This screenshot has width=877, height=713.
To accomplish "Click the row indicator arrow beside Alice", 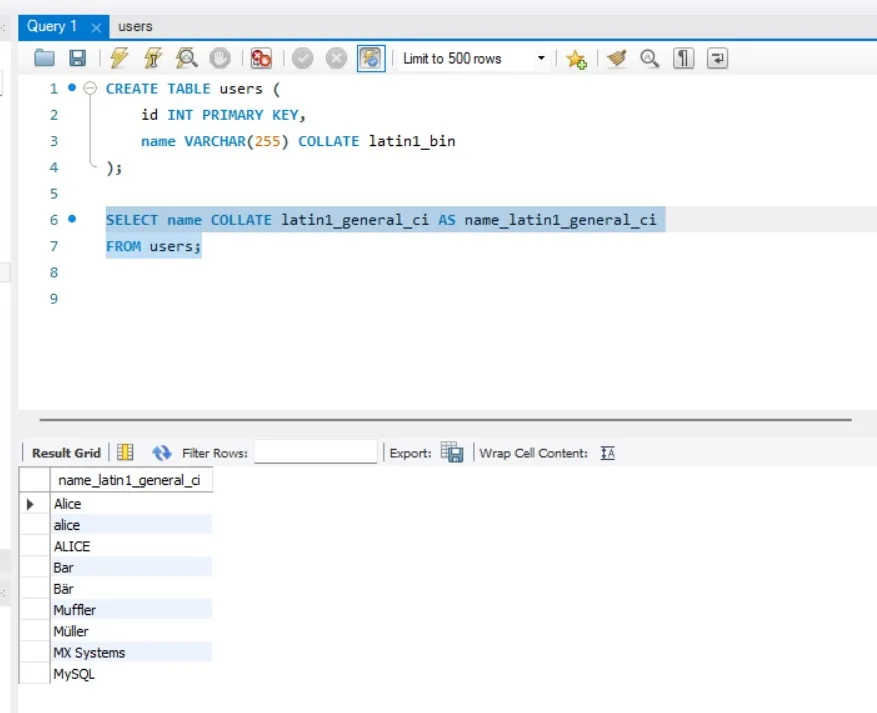I will coord(30,504).
